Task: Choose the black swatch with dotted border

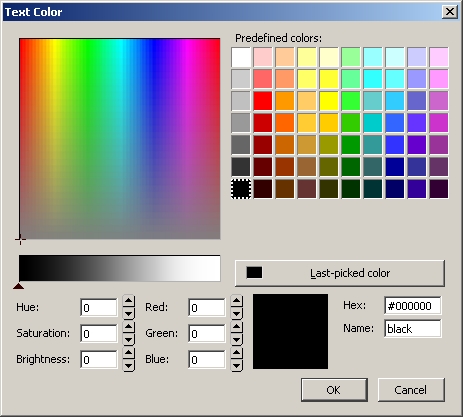Action: pyautogui.click(x=241, y=189)
